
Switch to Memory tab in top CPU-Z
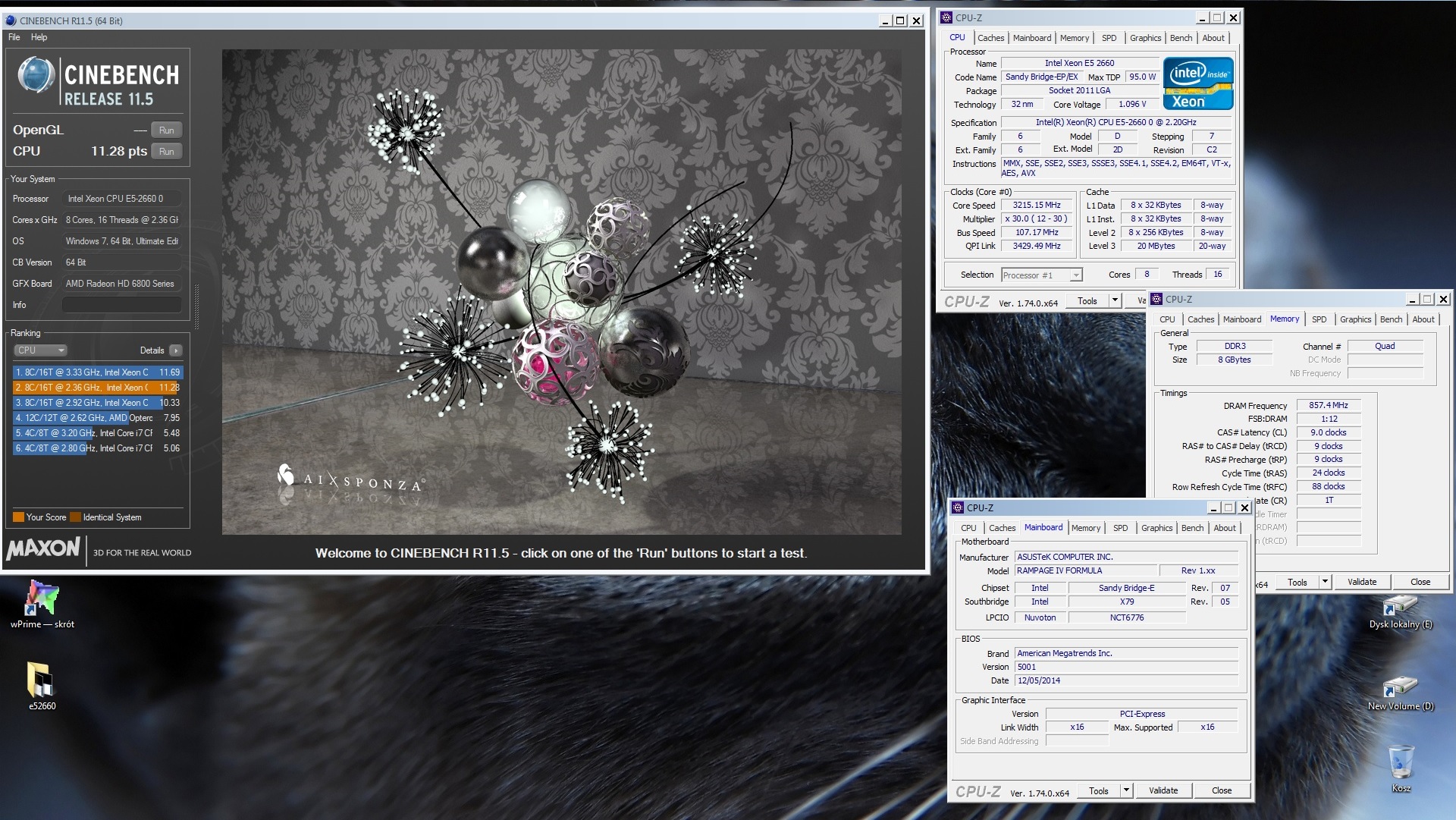click(1075, 38)
